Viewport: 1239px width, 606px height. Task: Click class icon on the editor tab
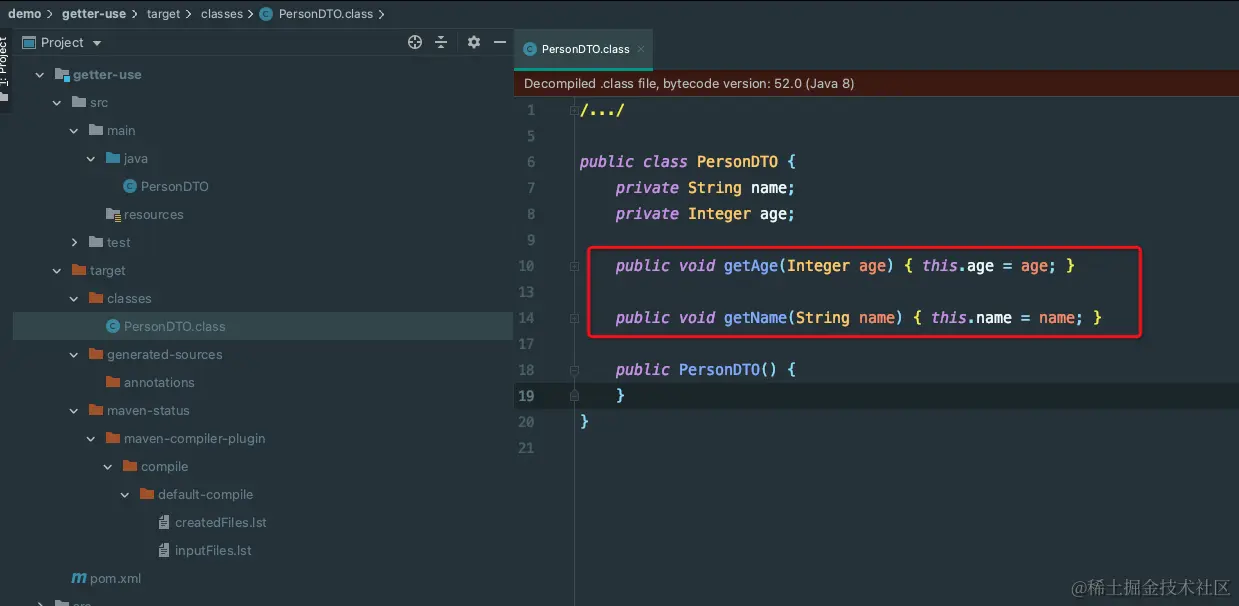(530, 49)
